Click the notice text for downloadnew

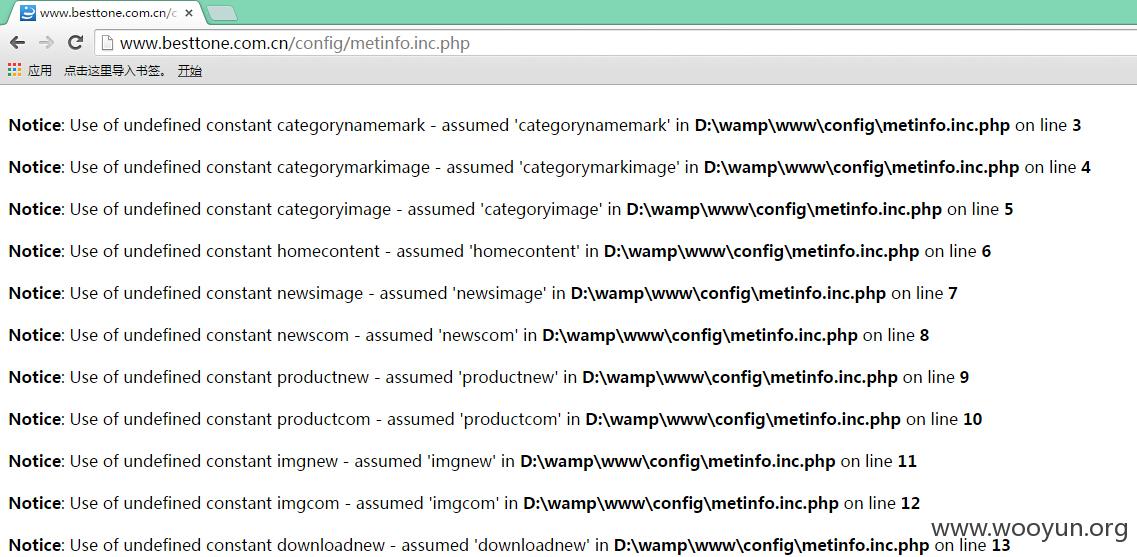[x=509, y=546]
